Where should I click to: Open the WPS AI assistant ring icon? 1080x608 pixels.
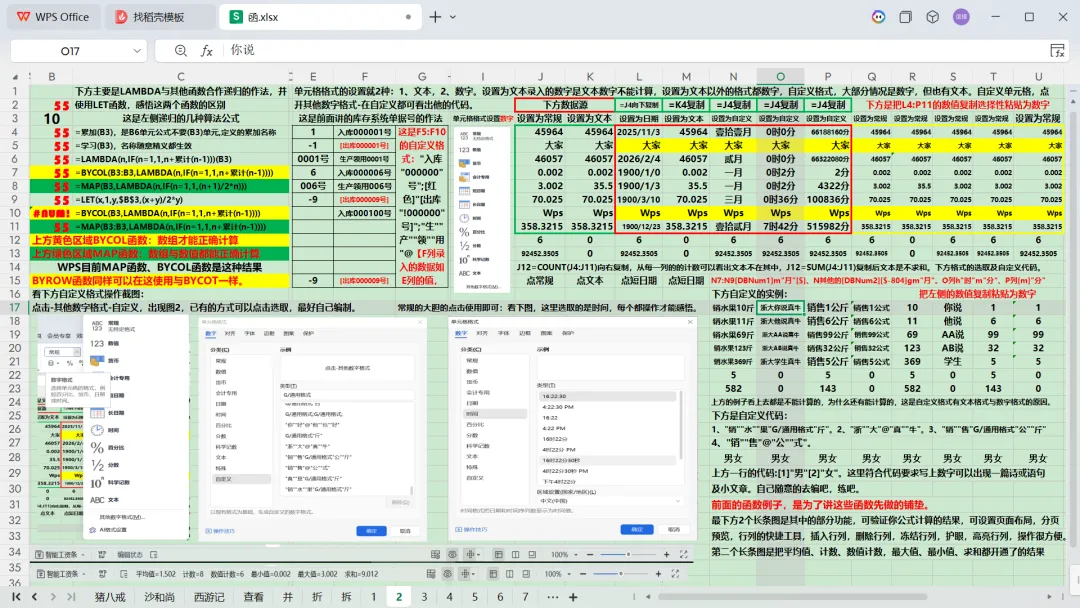point(878,17)
